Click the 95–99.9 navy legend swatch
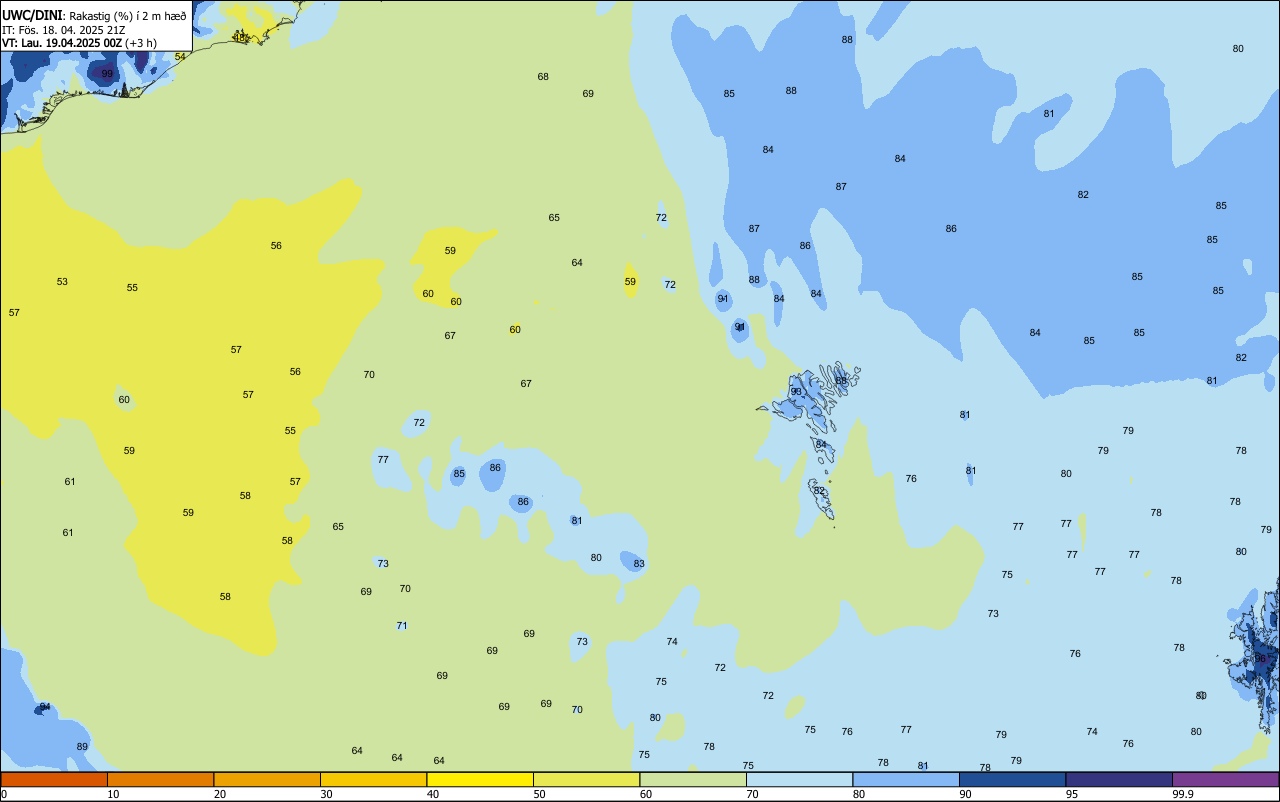This screenshot has height=802, width=1280. tap(1119, 779)
